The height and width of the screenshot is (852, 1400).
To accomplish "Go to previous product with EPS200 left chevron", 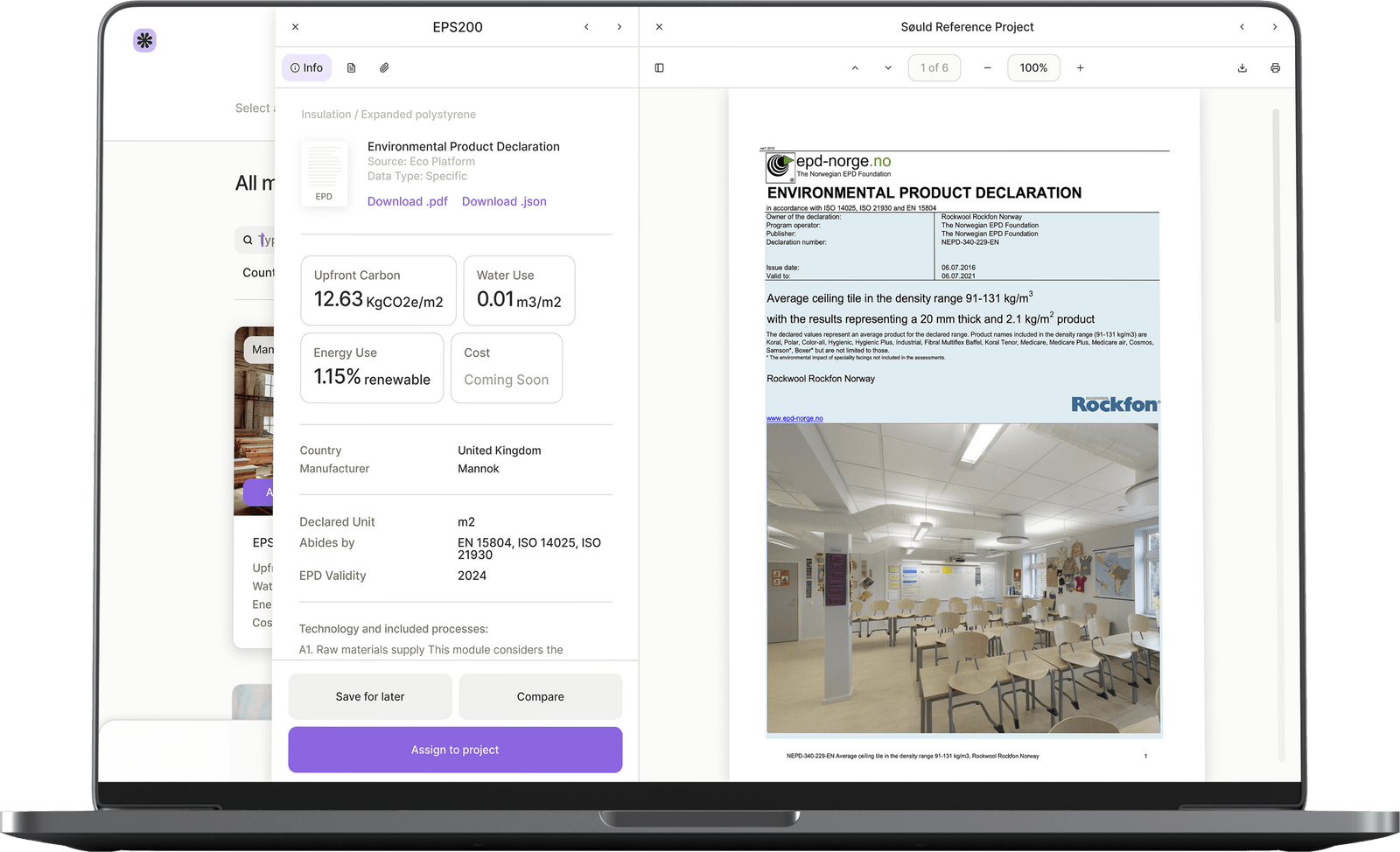I will pos(586,27).
